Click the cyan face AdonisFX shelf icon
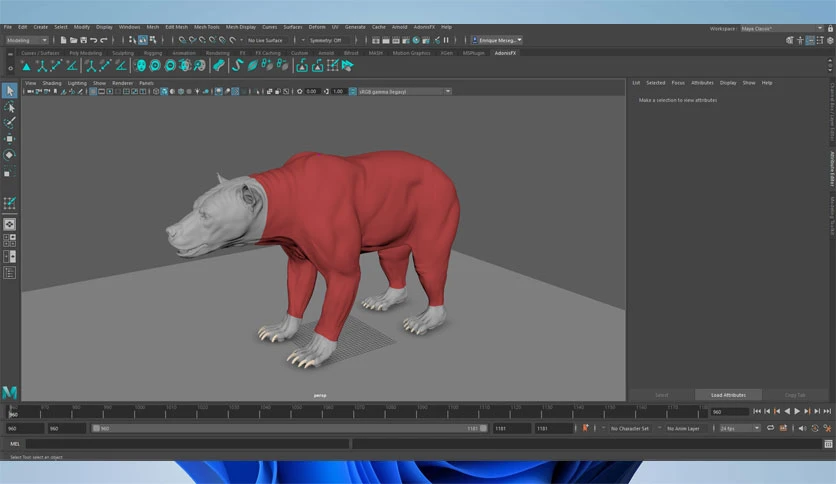The image size is (836, 484). 141,66
